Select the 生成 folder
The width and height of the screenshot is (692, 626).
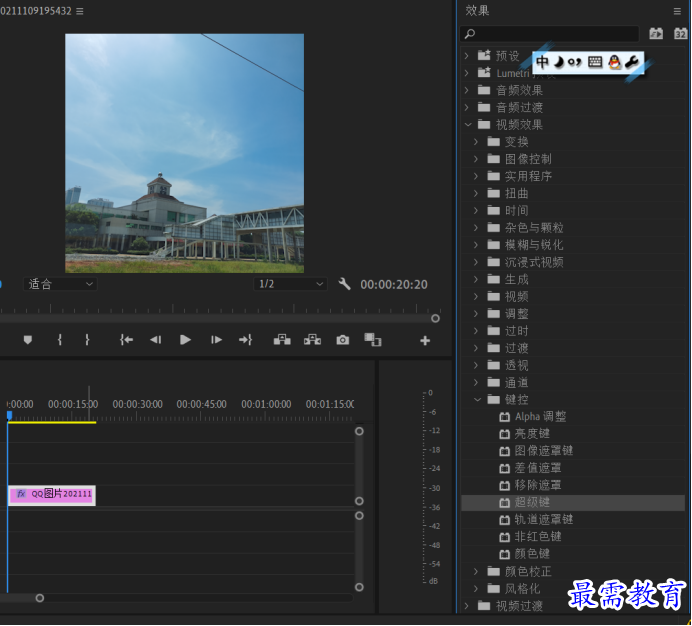pos(516,279)
